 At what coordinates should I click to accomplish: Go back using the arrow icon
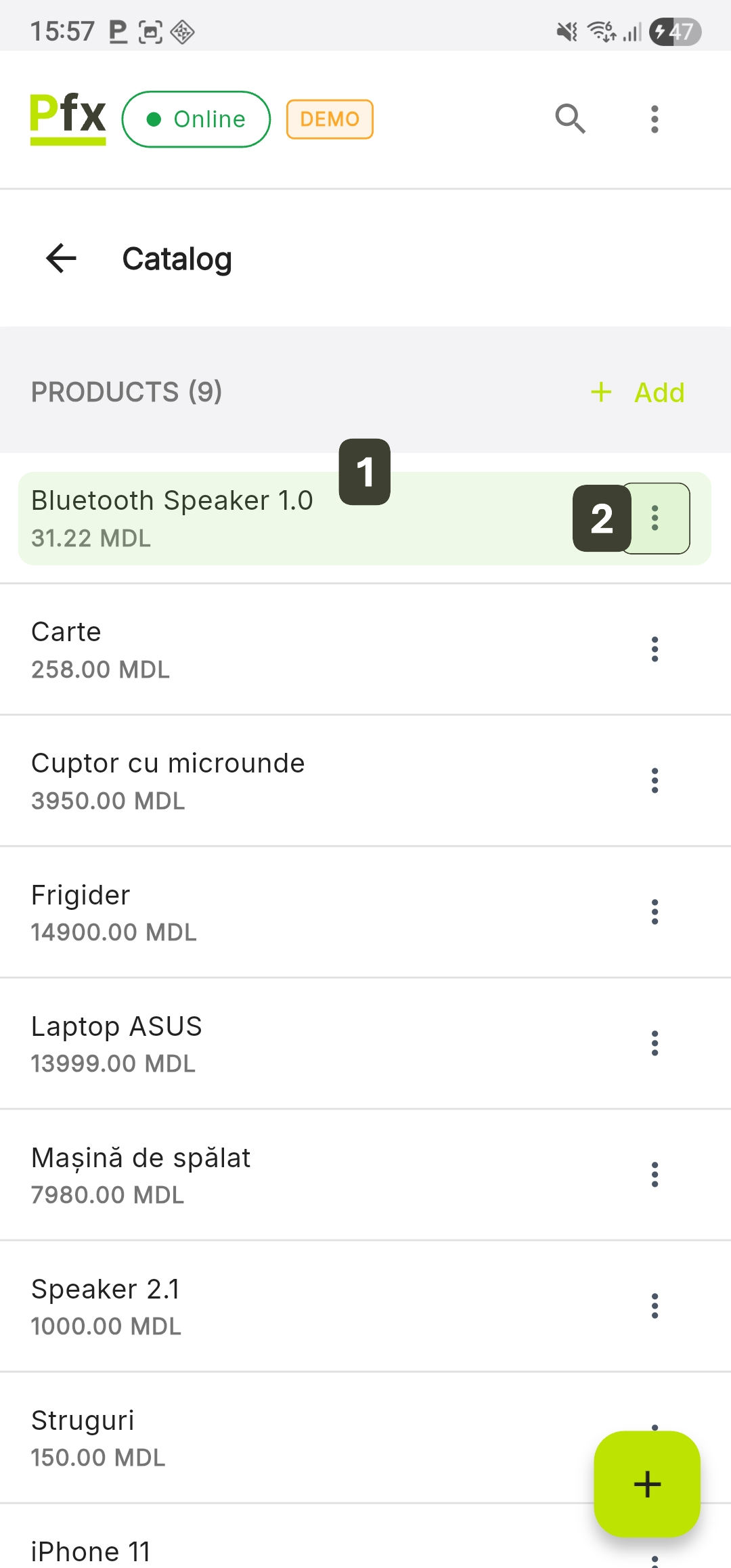tap(62, 259)
